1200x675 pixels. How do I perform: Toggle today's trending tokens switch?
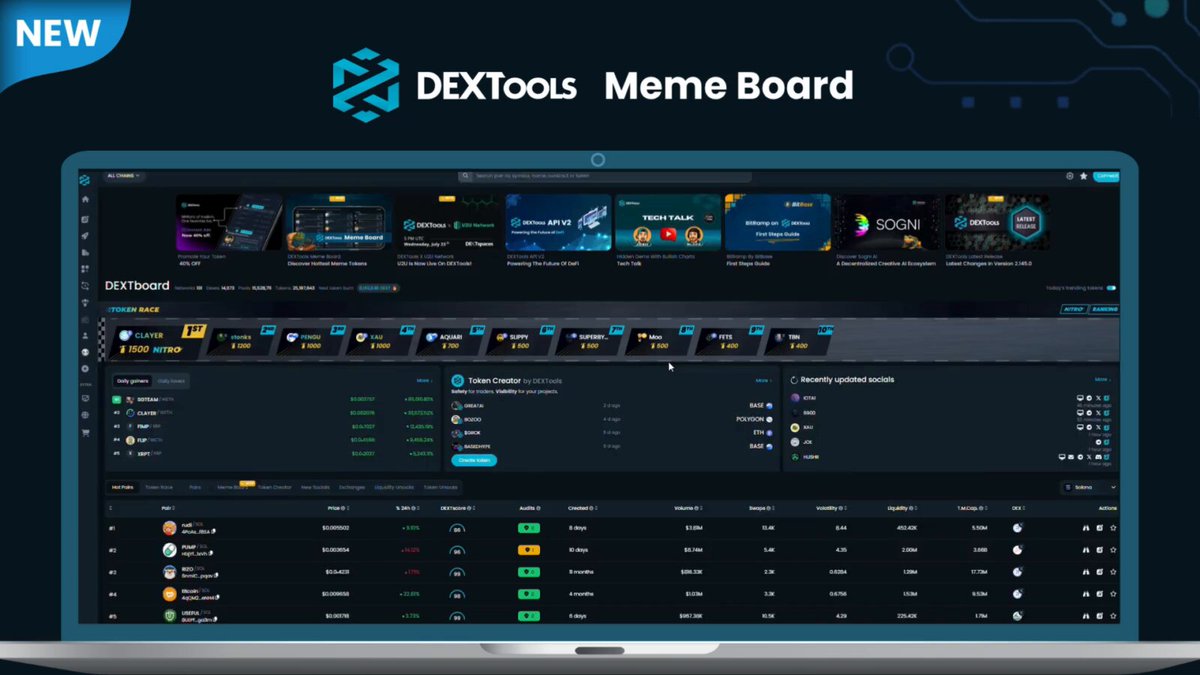1111,288
